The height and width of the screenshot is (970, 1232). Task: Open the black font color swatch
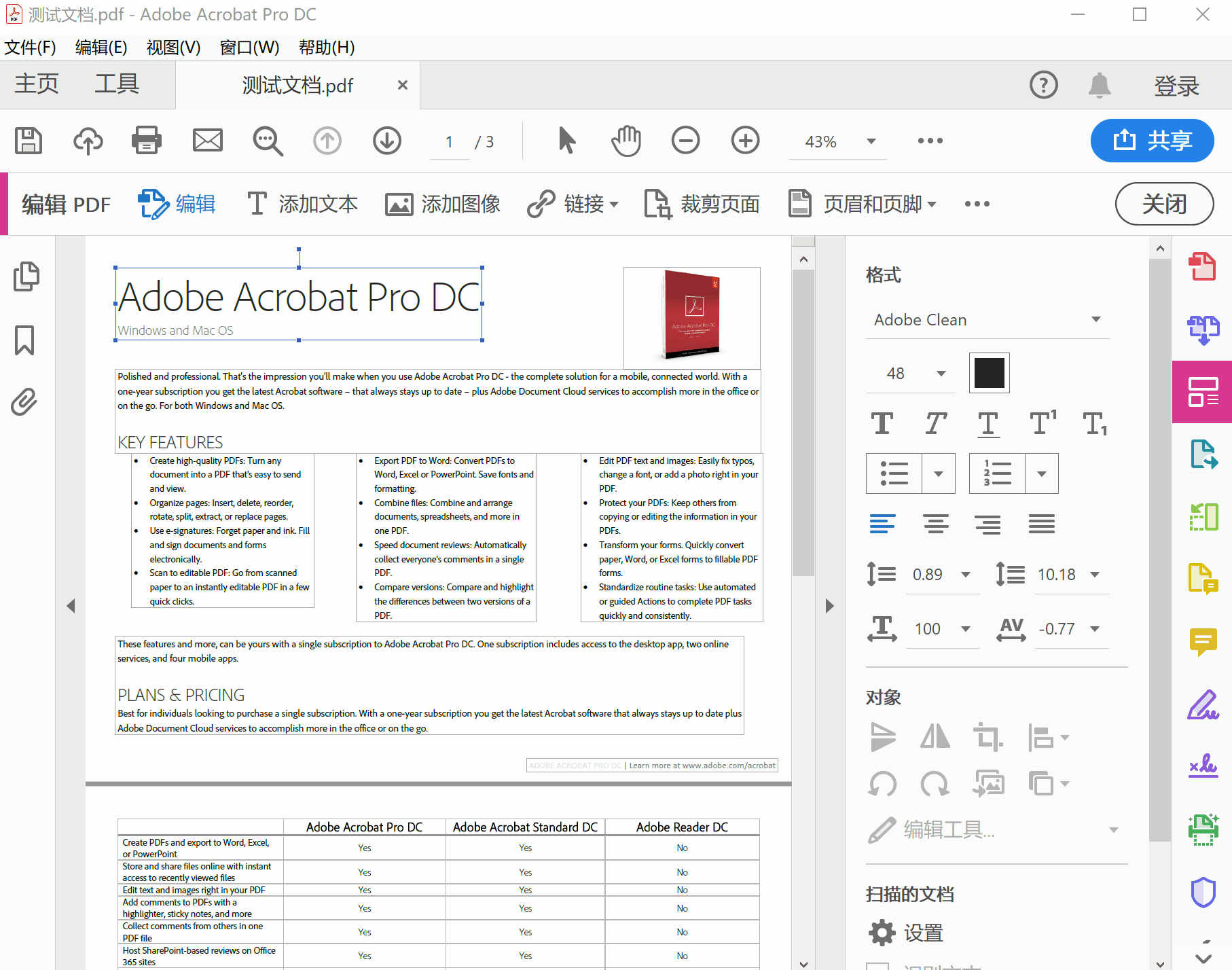989,373
